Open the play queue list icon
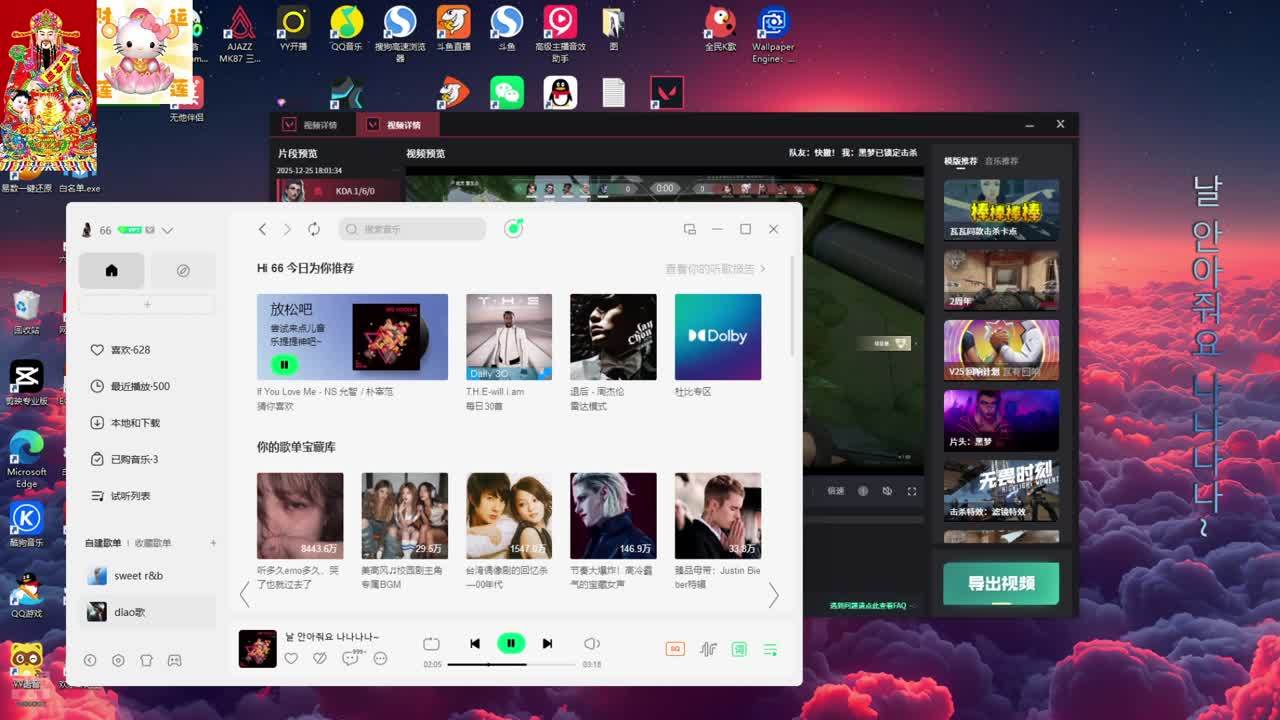1280x720 pixels. click(x=770, y=649)
